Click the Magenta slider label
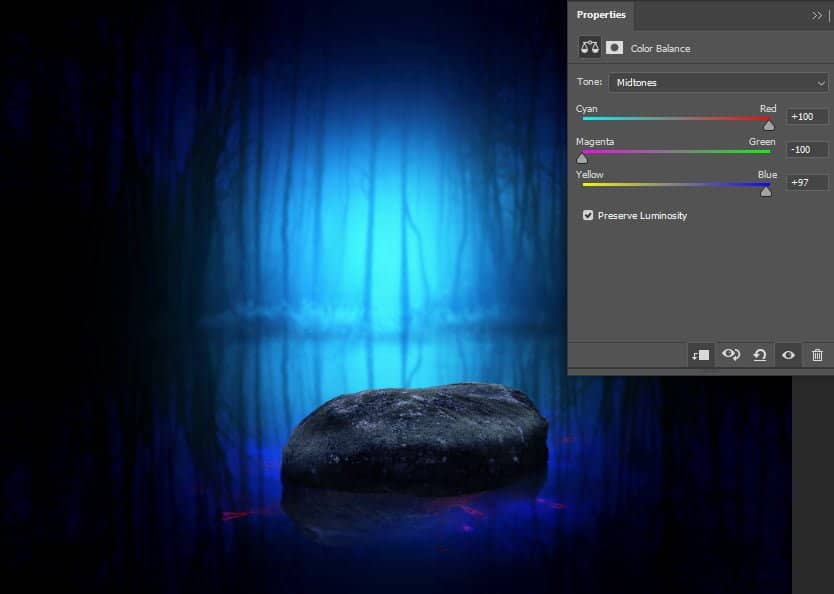834x594 pixels. [595, 141]
